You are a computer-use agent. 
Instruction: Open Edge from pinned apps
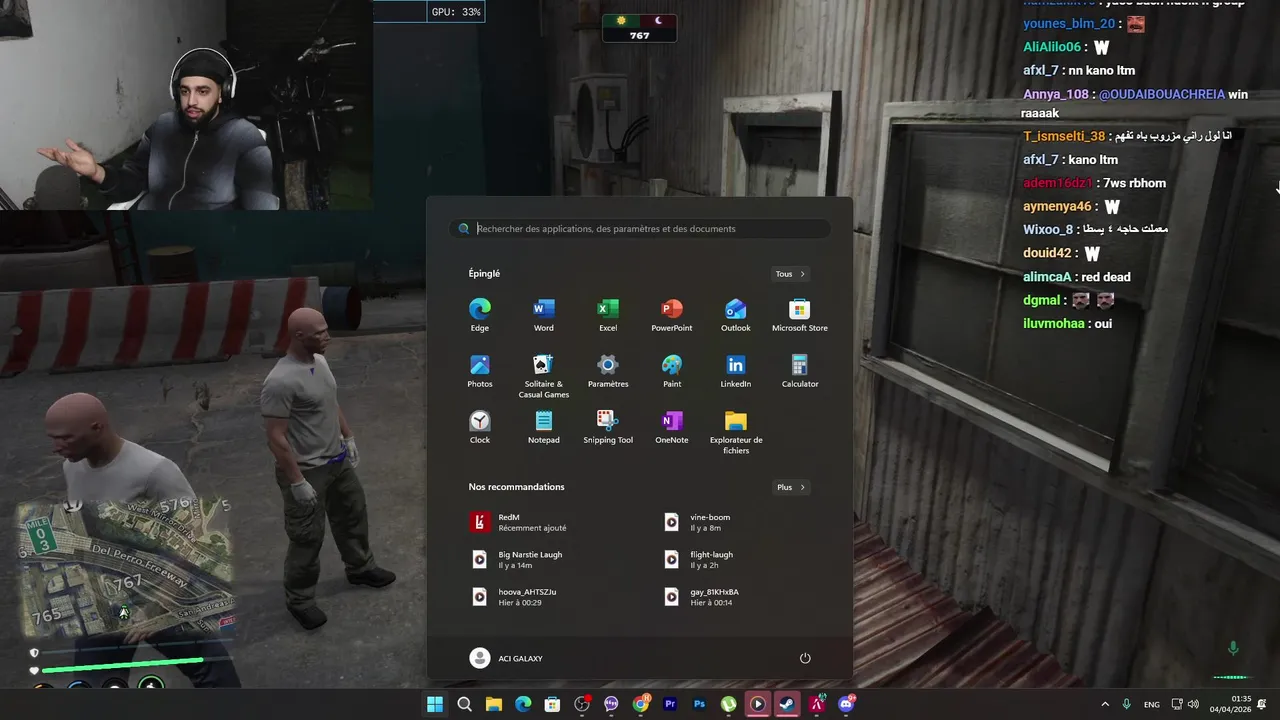[480, 315]
